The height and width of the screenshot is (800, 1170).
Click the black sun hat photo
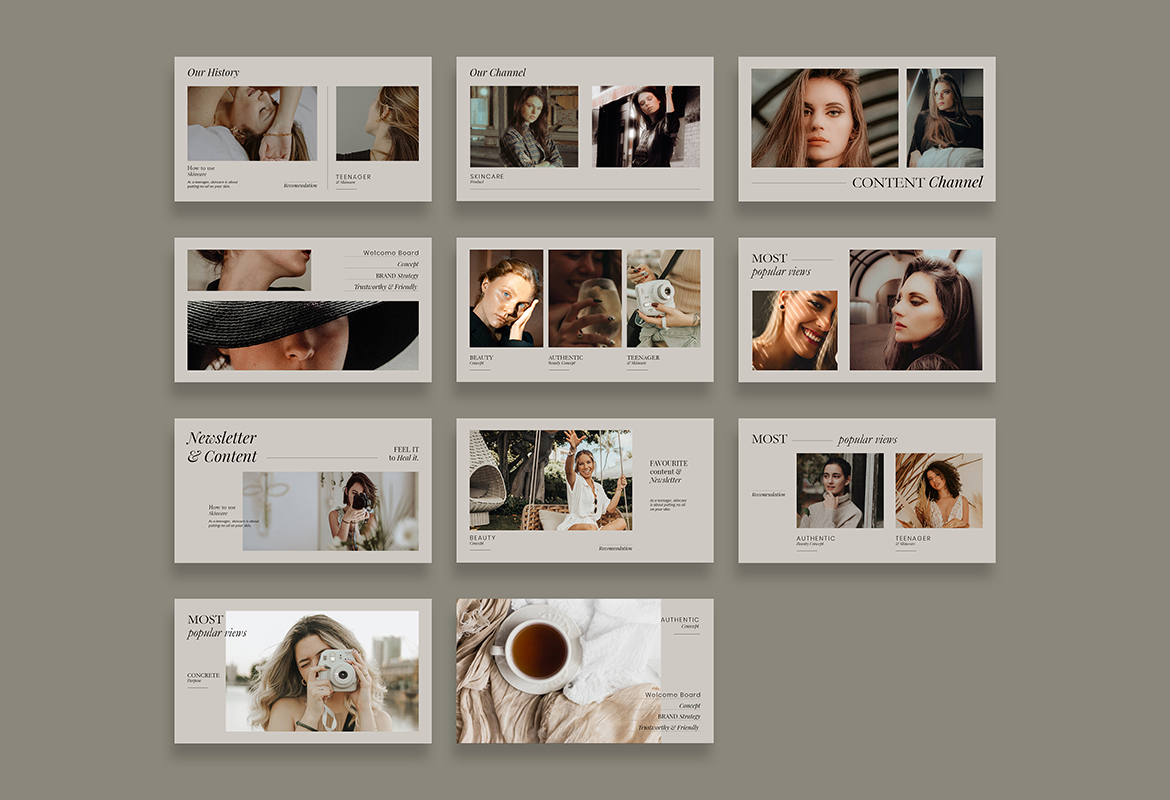[x=302, y=335]
